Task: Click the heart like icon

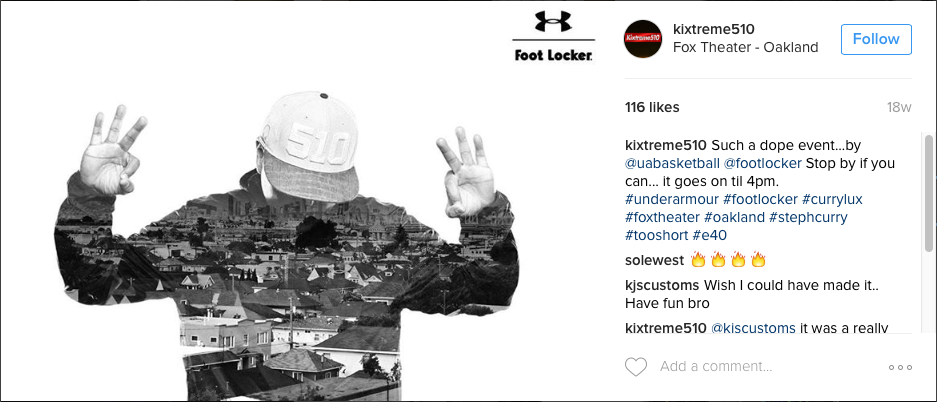Action: [636, 367]
